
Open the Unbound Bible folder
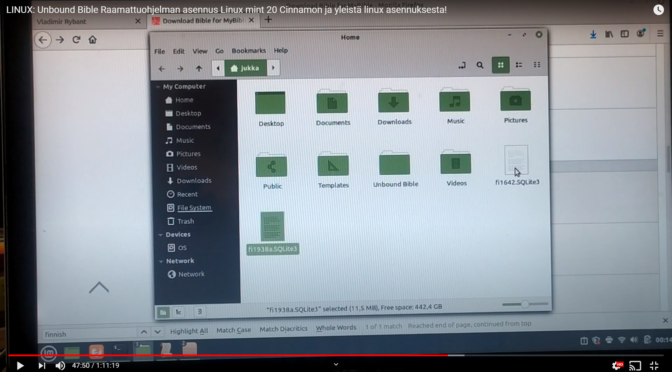pos(395,169)
